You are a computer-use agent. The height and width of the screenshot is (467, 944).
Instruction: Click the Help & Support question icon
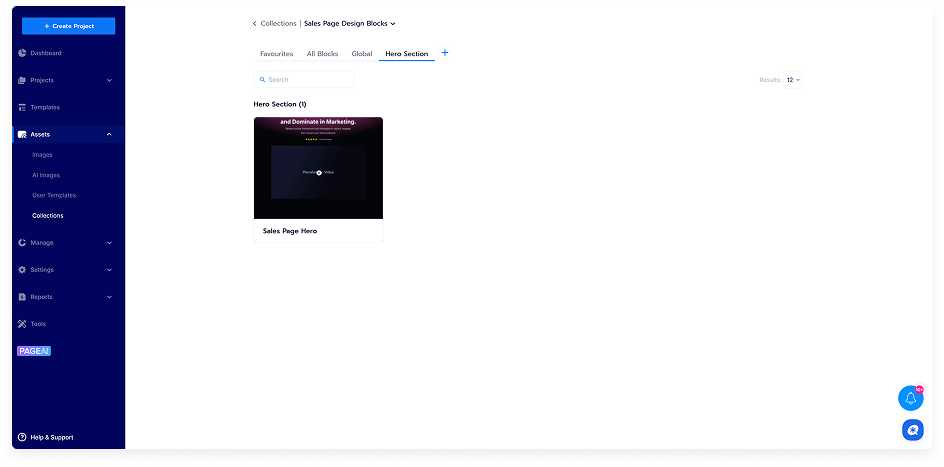click(22, 437)
